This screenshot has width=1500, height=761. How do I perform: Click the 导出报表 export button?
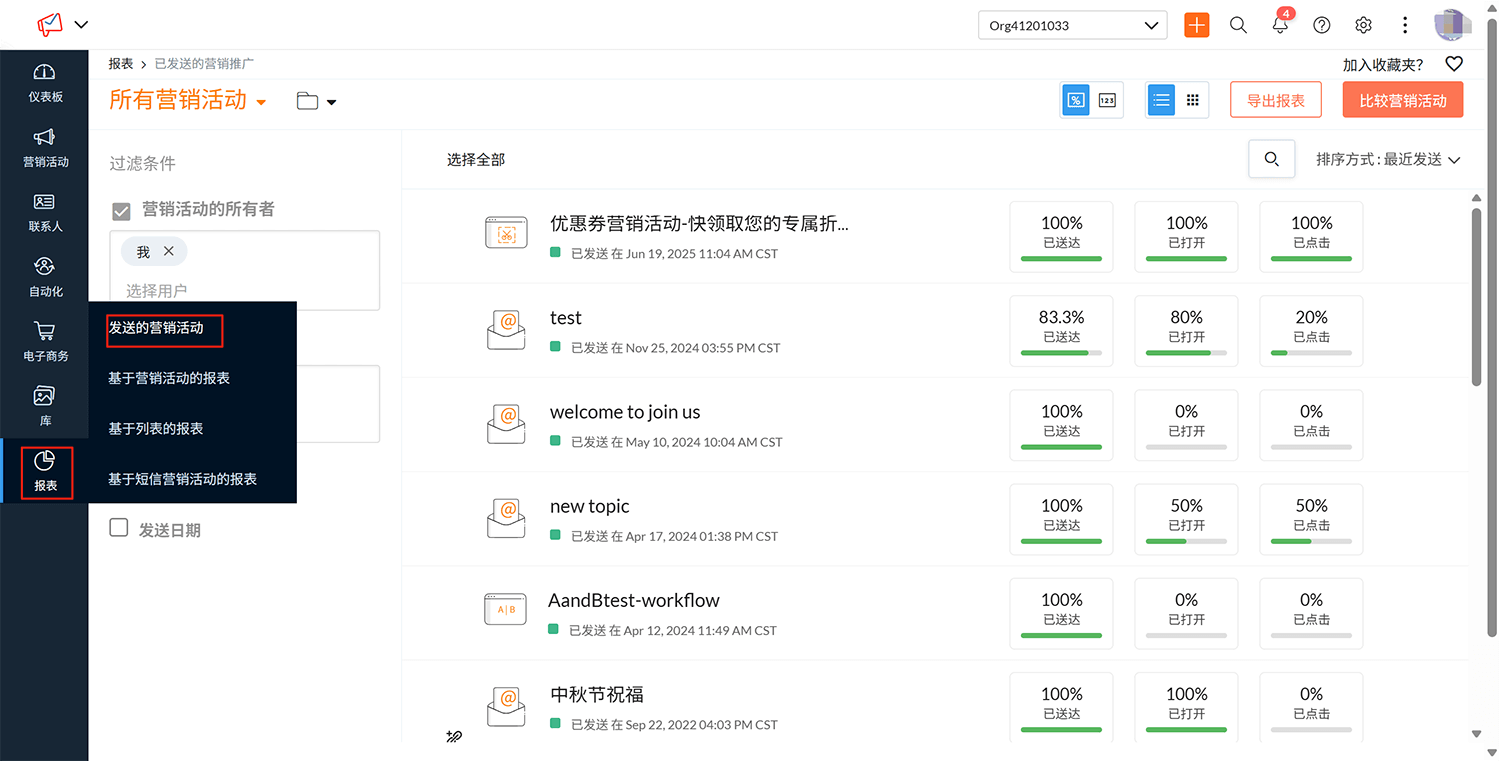pyautogui.click(x=1275, y=101)
